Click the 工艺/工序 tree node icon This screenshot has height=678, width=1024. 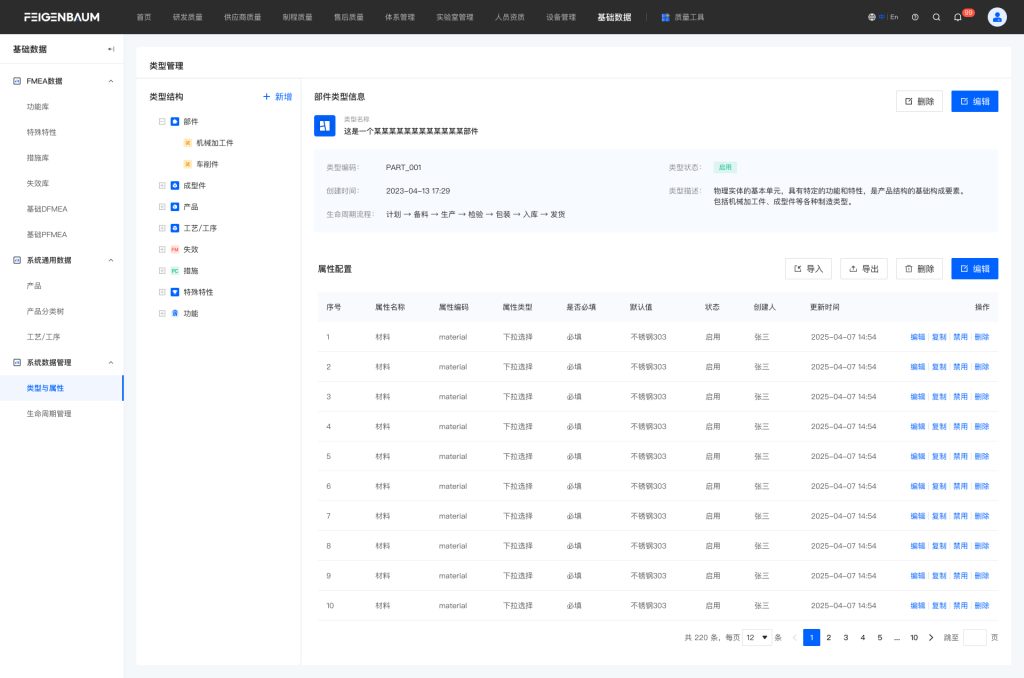coord(175,229)
